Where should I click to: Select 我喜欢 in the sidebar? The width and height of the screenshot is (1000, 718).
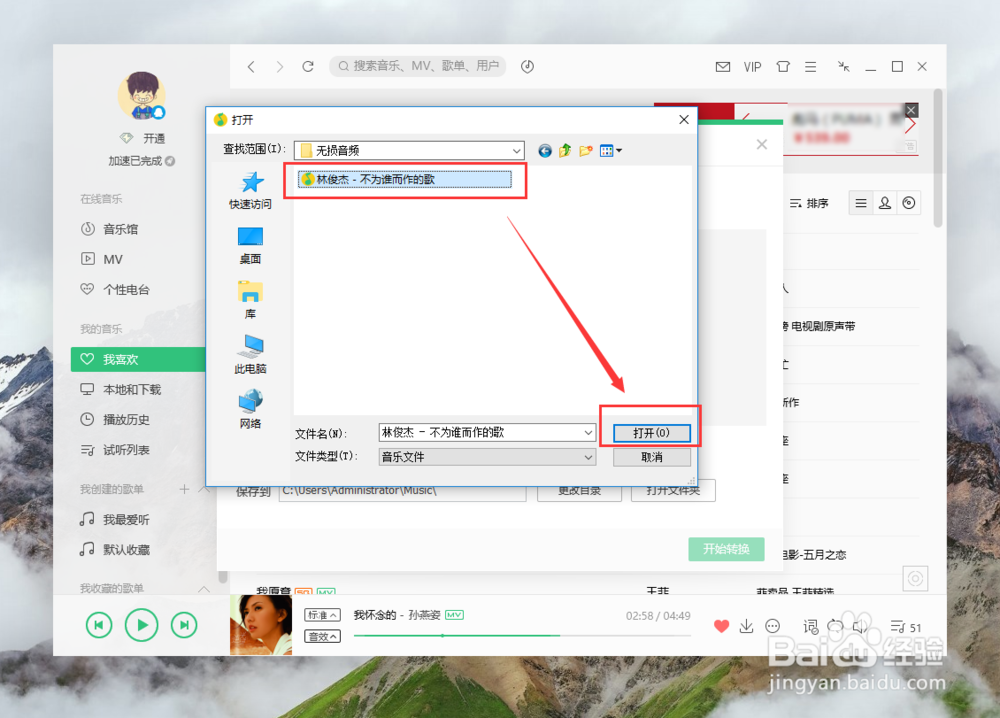[x=138, y=359]
